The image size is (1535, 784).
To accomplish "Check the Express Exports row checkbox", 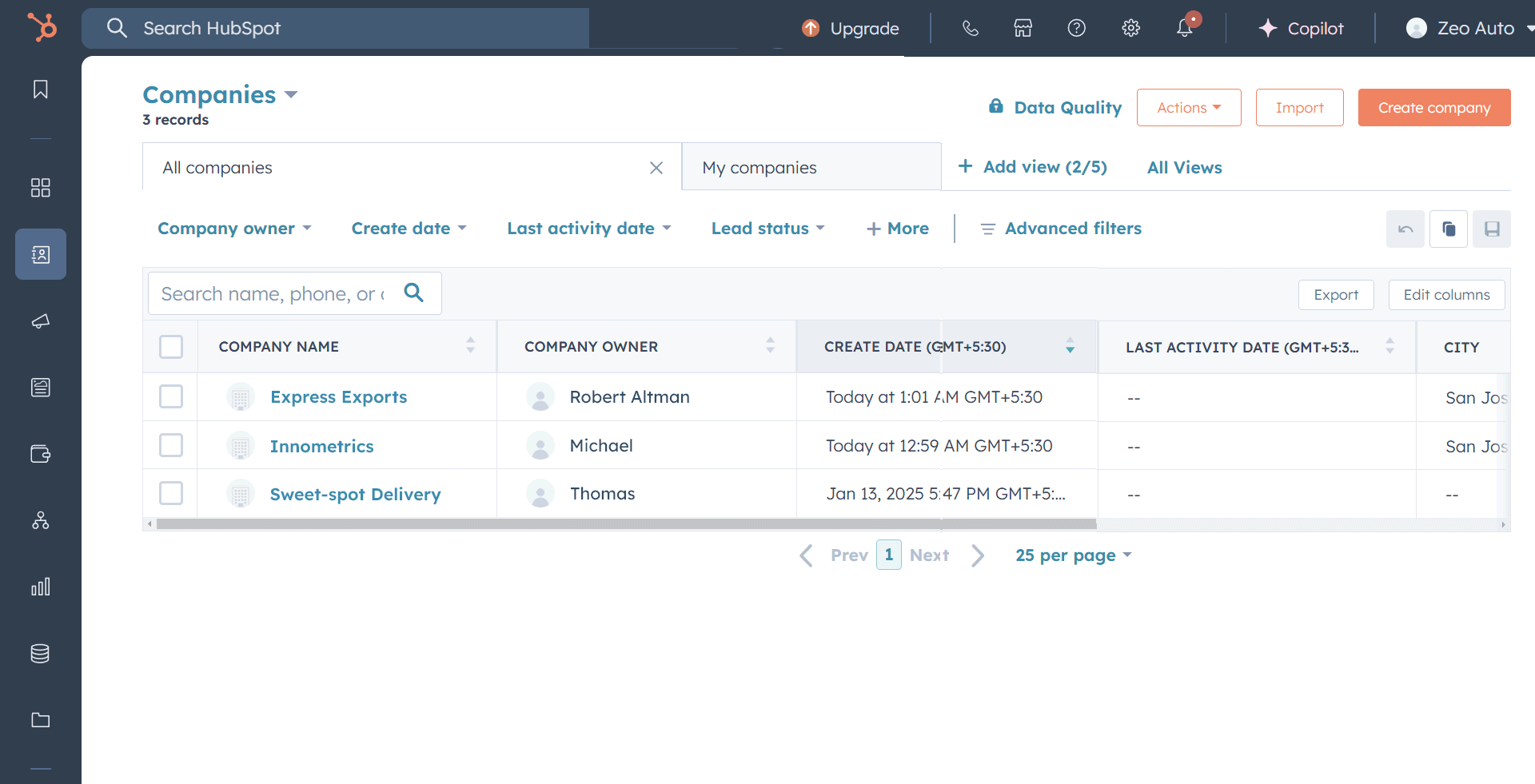I will click(x=170, y=396).
